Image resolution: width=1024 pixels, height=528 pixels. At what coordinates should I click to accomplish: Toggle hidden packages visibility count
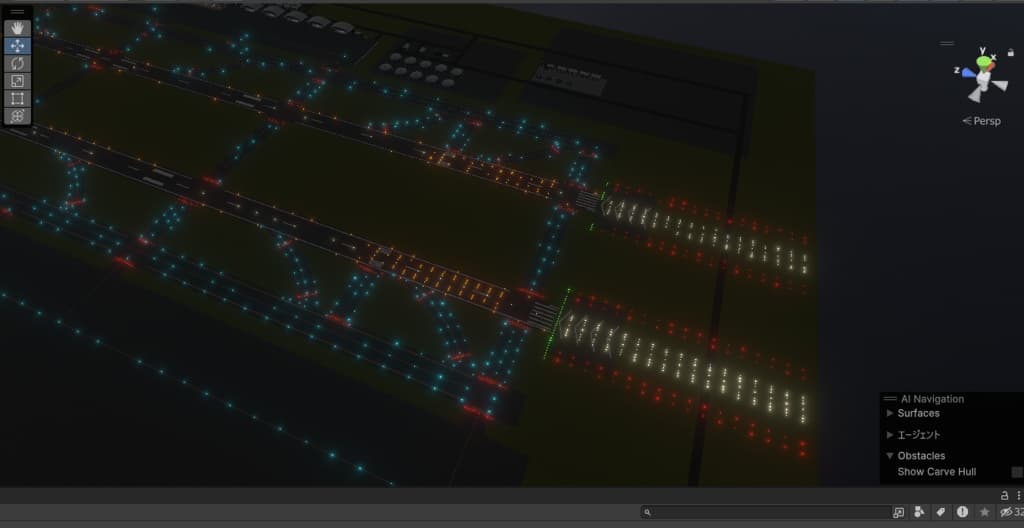point(1012,512)
